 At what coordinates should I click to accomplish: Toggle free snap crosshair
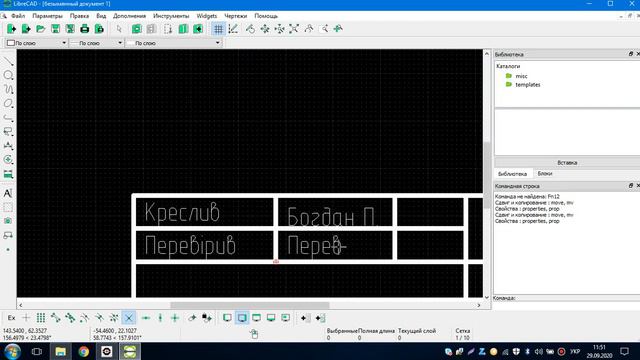click(x=26, y=318)
